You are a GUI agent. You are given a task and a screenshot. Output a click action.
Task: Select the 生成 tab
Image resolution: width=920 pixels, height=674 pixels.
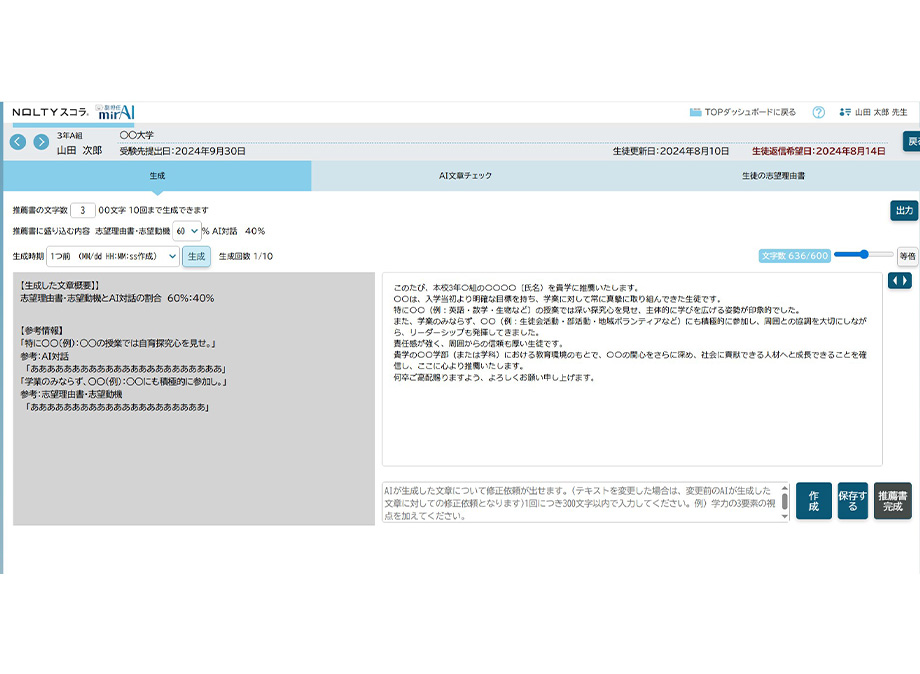(x=157, y=176)
